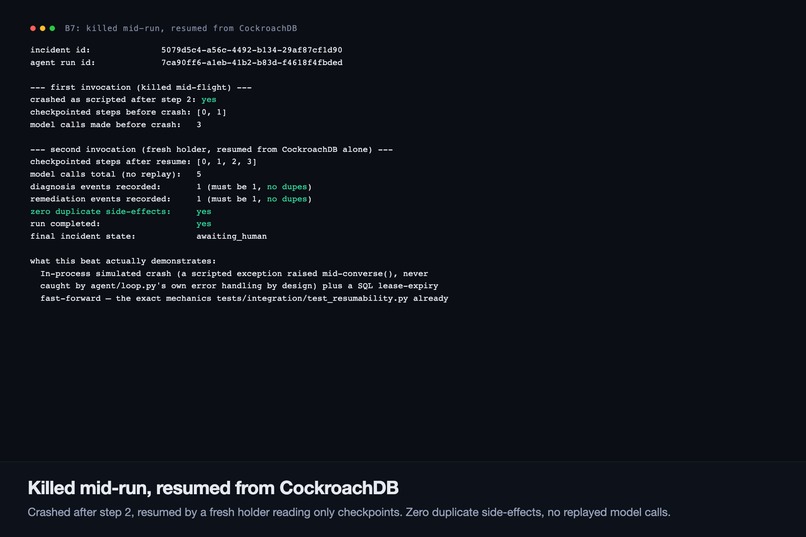806x537 pixels.
Task: Select terminal title 'B7: killed mid-run, resumed from CockroachDB'
Action: coord(181,28)
